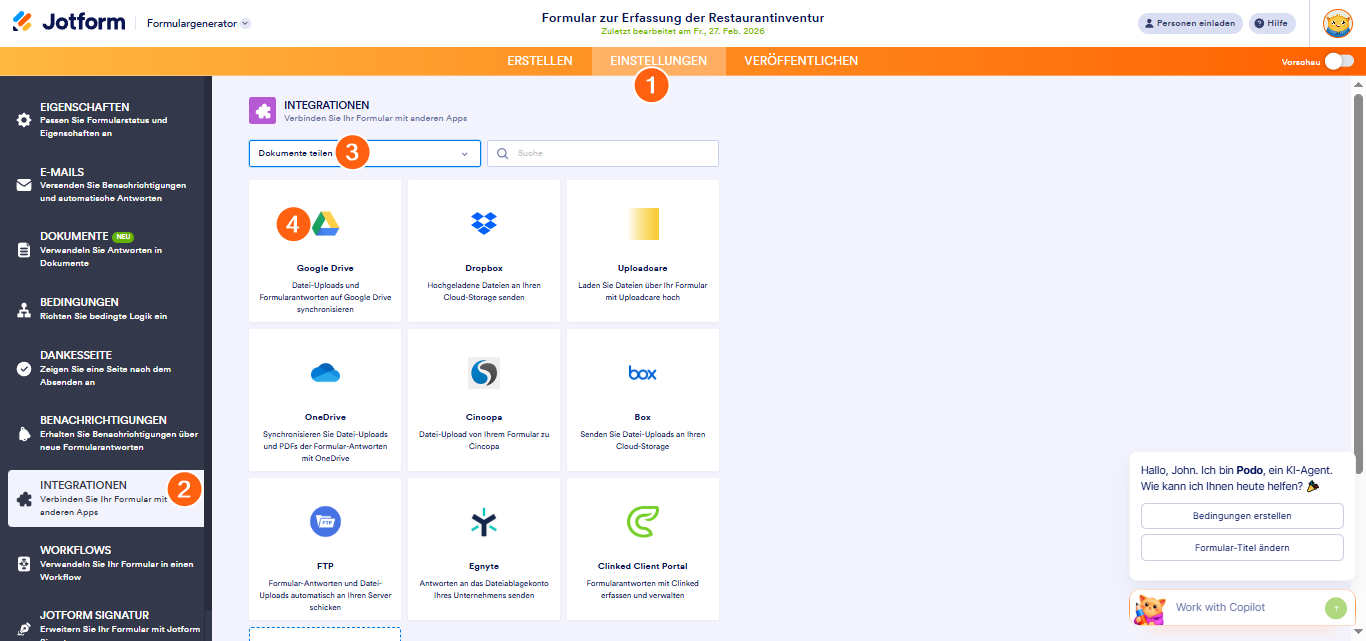
Task: Select the Google Drive integration
Action: coord(324,250)
